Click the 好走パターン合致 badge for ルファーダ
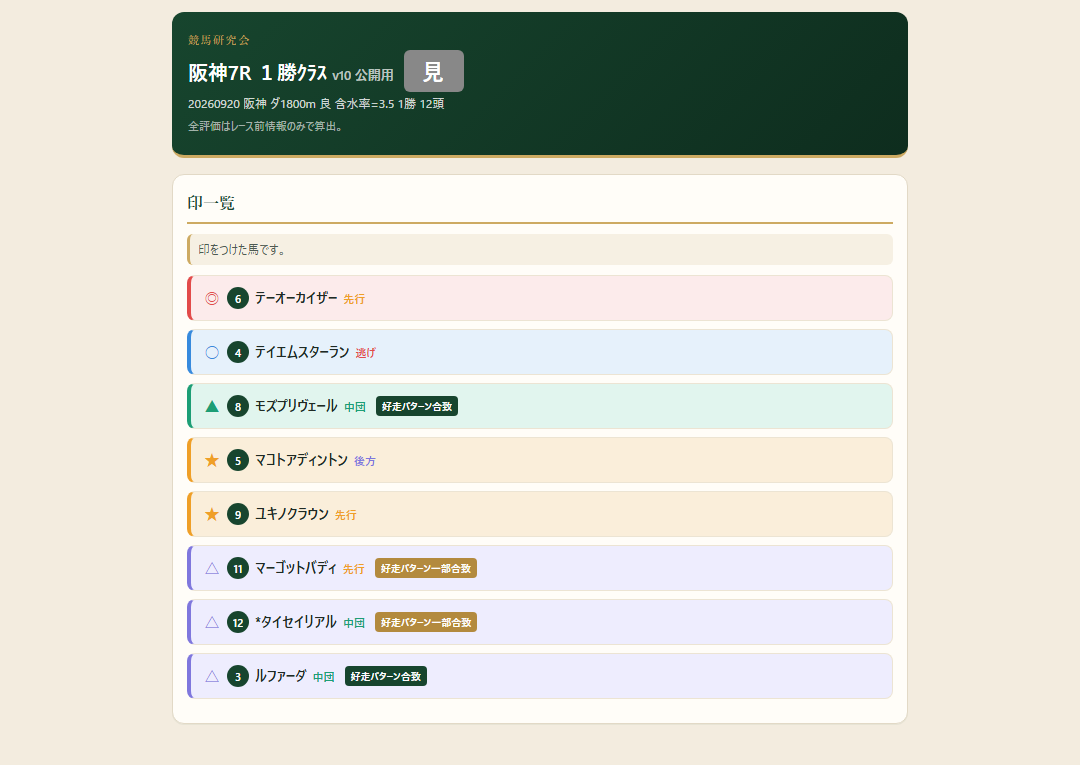Viewport: 1080px width, 765px height. click(x=386, y=676)
